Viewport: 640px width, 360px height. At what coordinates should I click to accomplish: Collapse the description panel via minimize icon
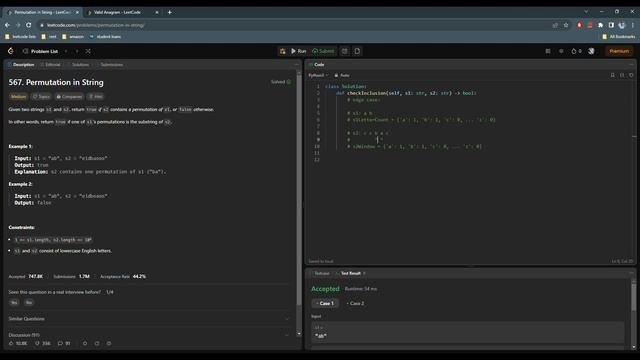(x=296, y=64)
